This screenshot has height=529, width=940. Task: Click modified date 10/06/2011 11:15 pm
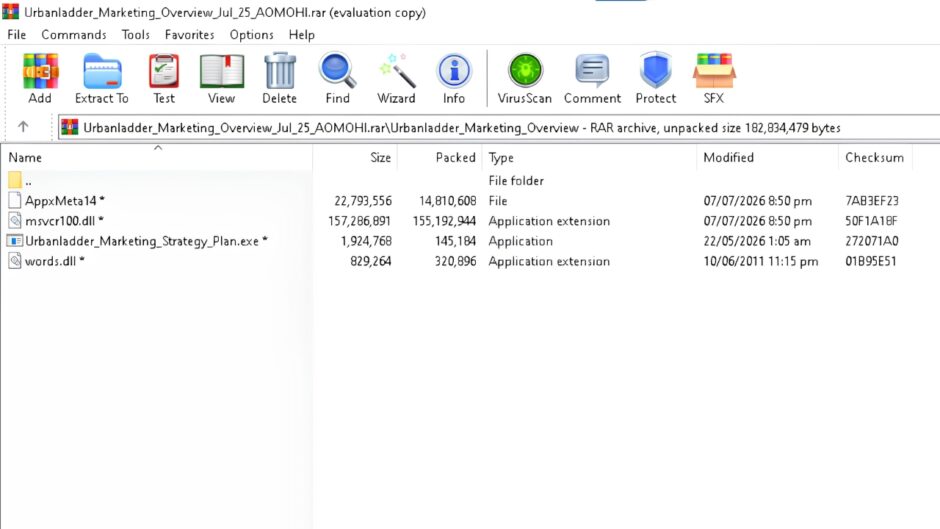point(760,261)
